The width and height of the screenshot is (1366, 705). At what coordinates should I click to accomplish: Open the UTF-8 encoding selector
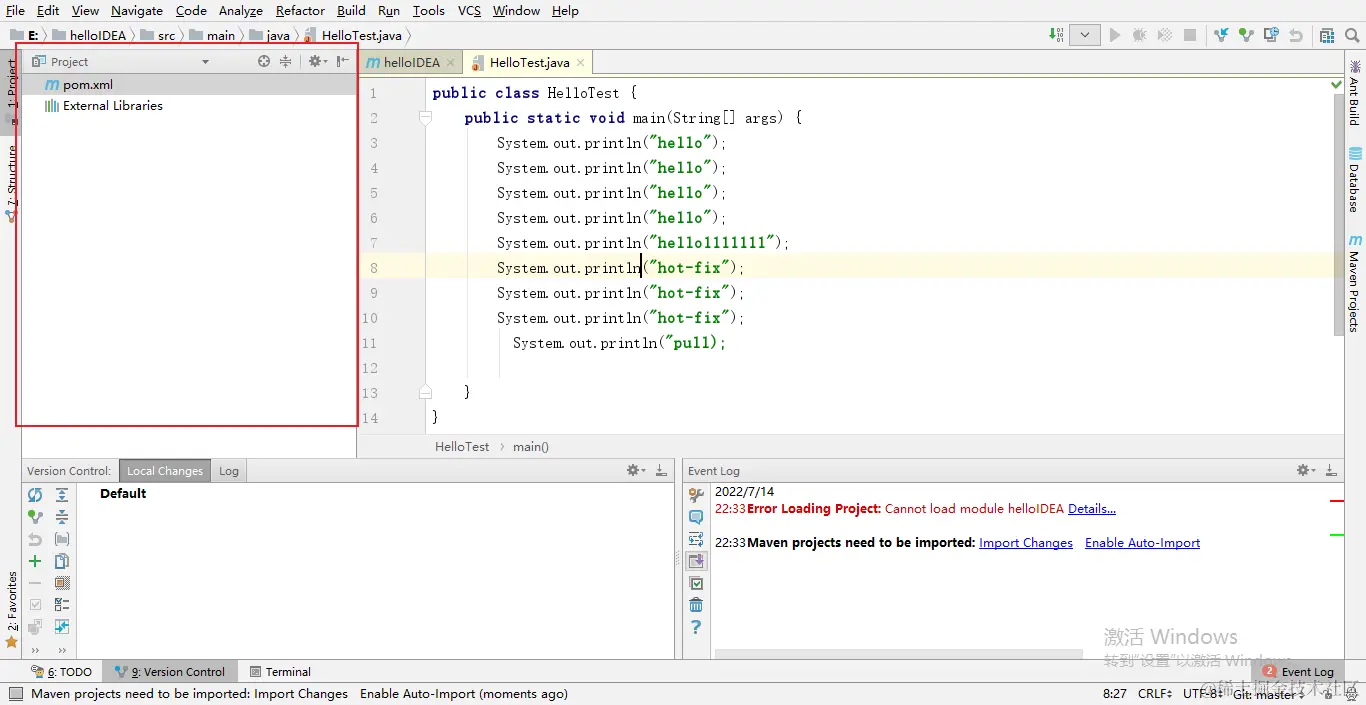[x=1203, y=693]
